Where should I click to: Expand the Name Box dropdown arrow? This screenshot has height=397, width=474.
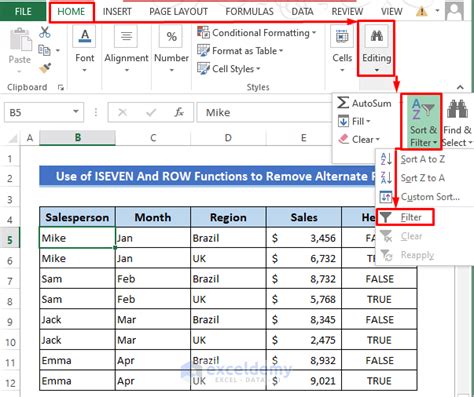coord(76,112)
